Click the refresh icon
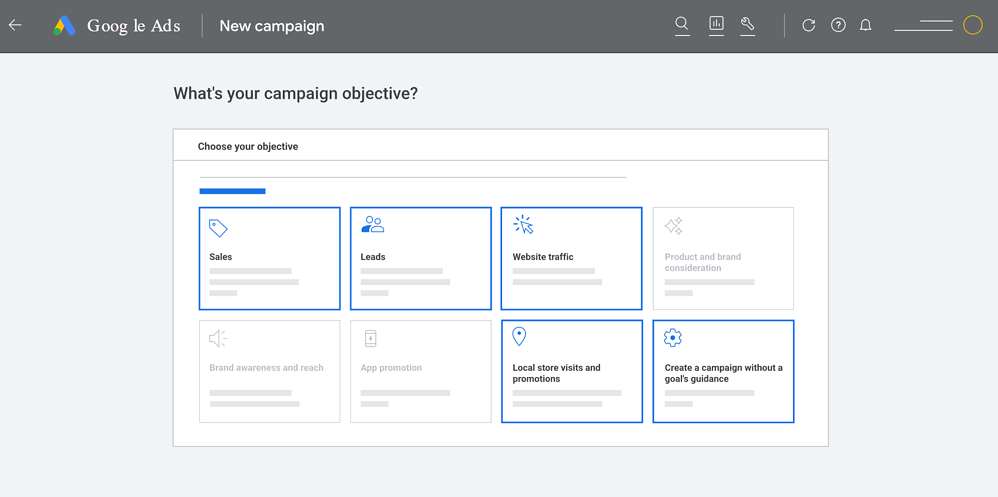This screenshot has width=998, height=497. [808, 25]
